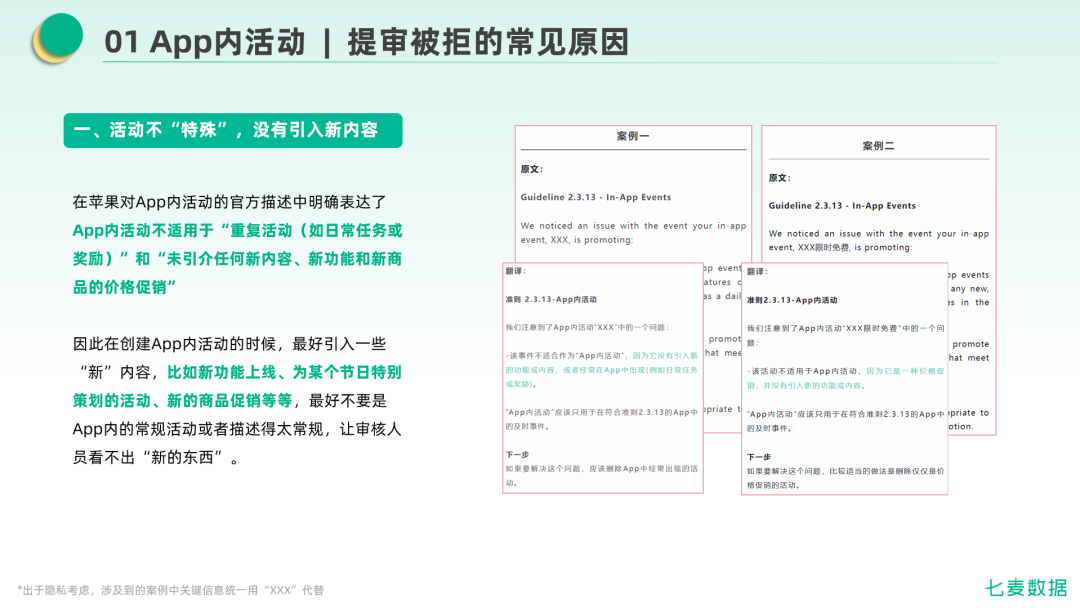Click "Guideline 2.3.13 - In-App Events" in 案例二
Image resolution: width=1080 pixels, height=608 pixels.
[x=842, y=206]
